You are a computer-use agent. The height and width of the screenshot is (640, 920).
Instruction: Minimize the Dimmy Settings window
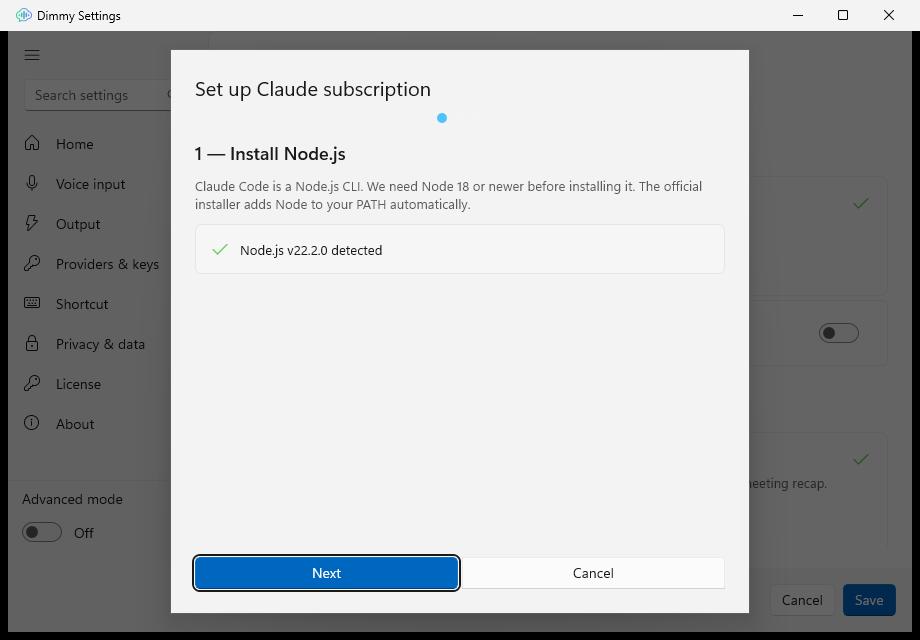pyautogui.click(x=797, y=15)
